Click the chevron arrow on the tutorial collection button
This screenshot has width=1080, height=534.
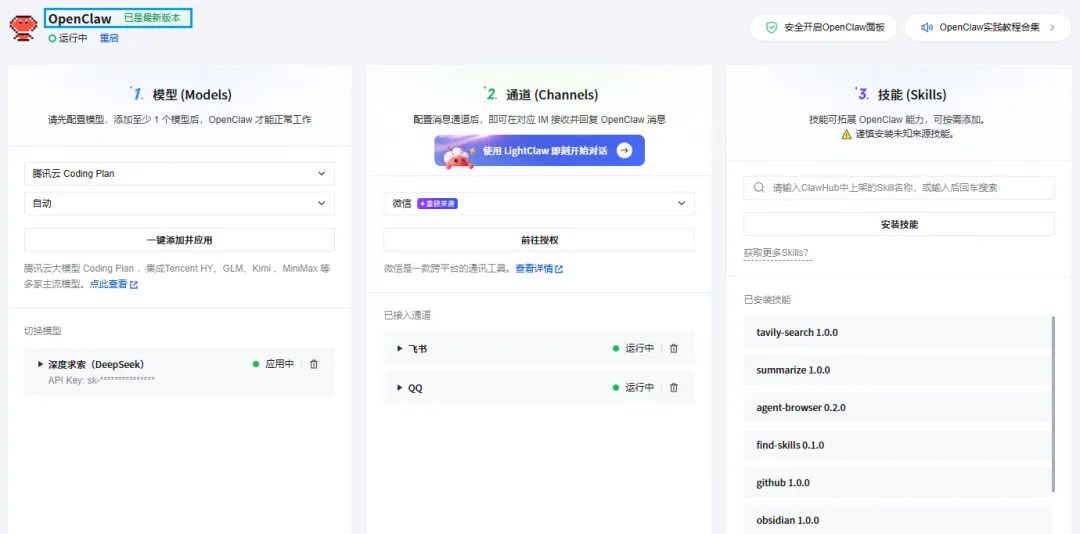1052,28
